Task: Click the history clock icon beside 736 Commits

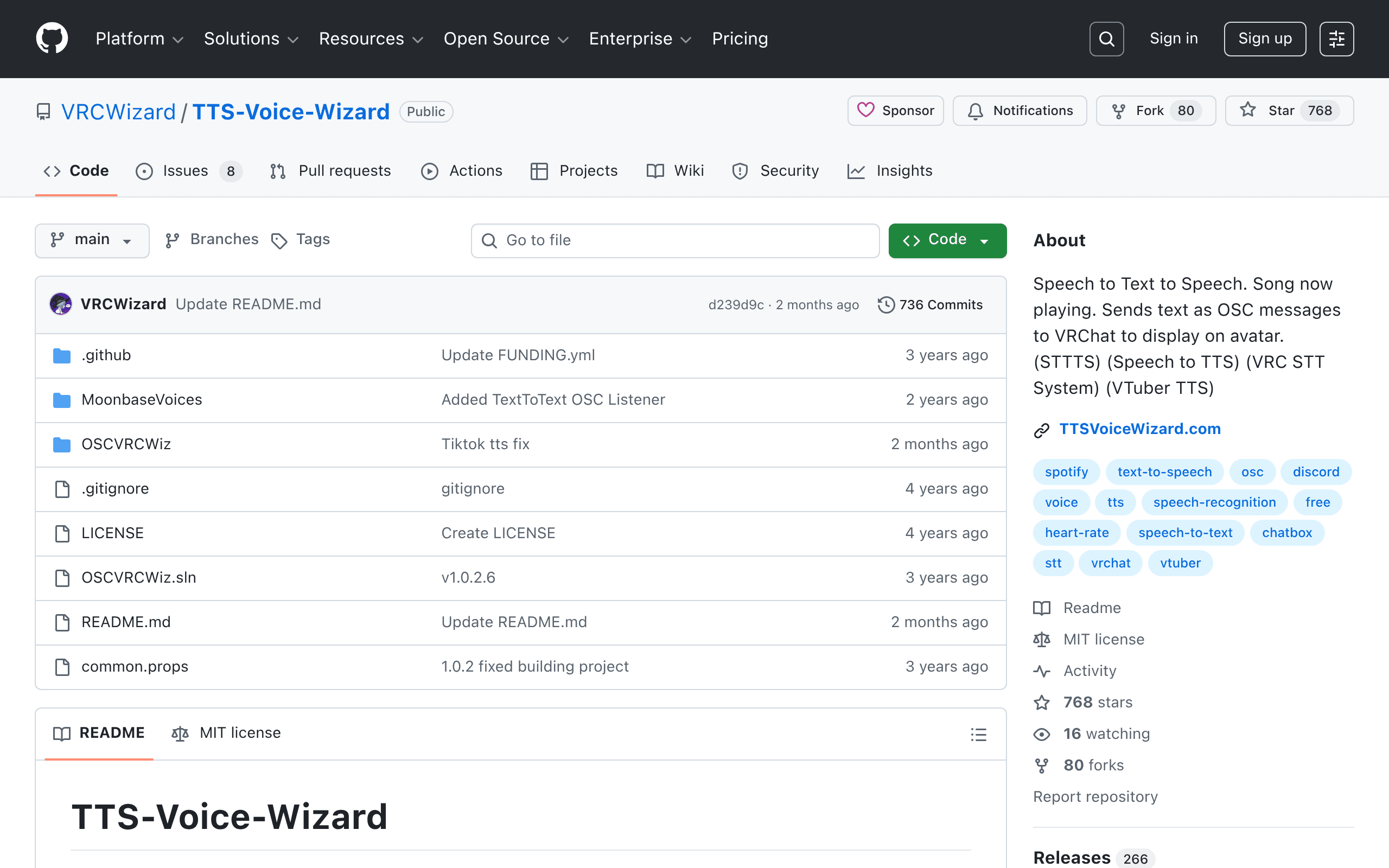Action: tap(886, 305)
